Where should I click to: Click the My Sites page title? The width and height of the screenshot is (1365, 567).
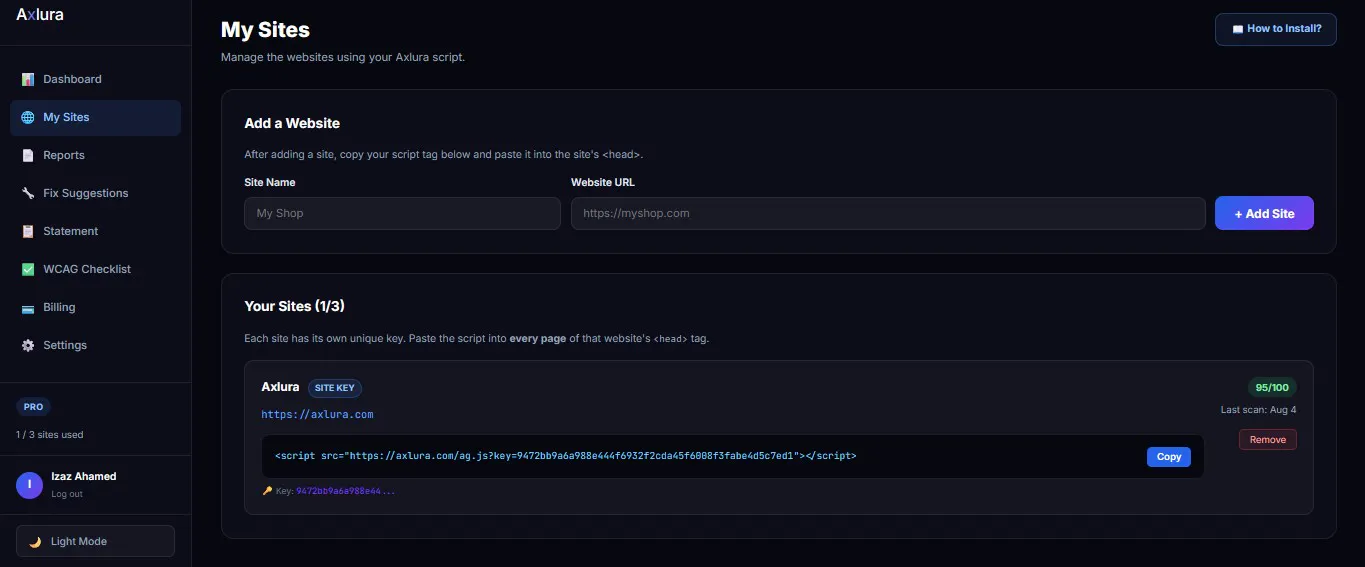(x=265, y=30)
